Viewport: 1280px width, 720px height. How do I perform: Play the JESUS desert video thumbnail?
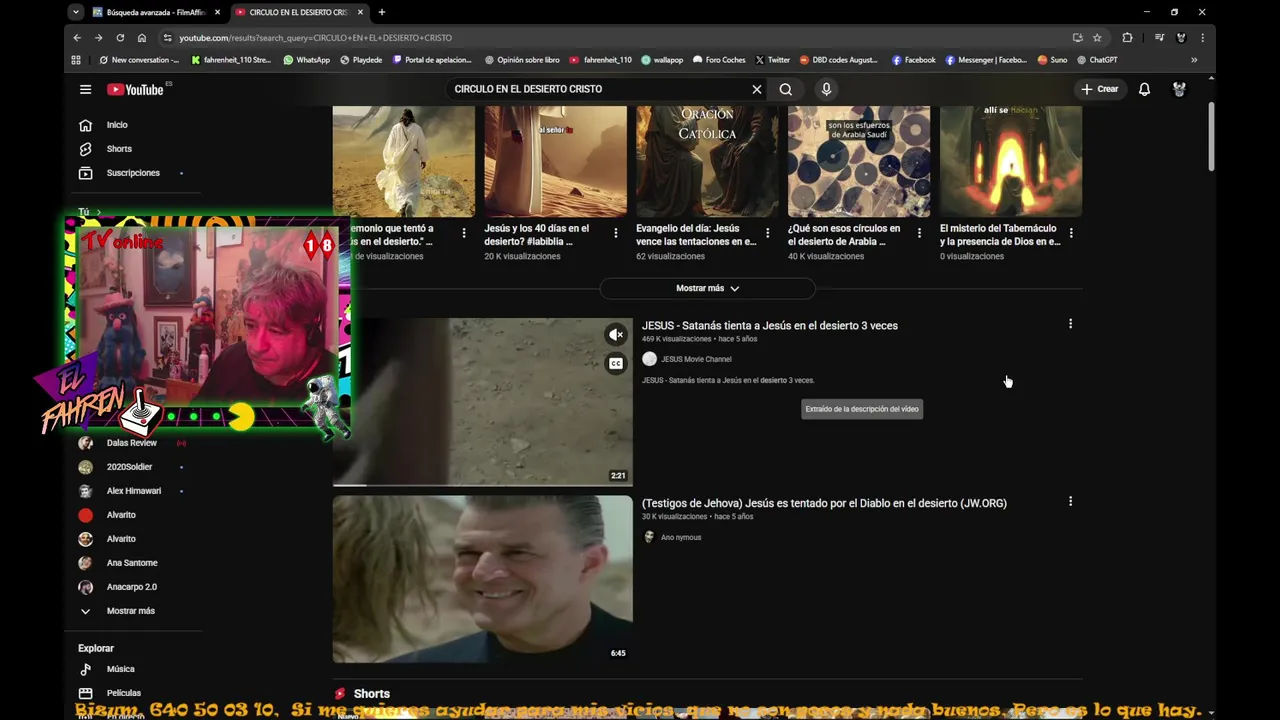tap(483, 401)
